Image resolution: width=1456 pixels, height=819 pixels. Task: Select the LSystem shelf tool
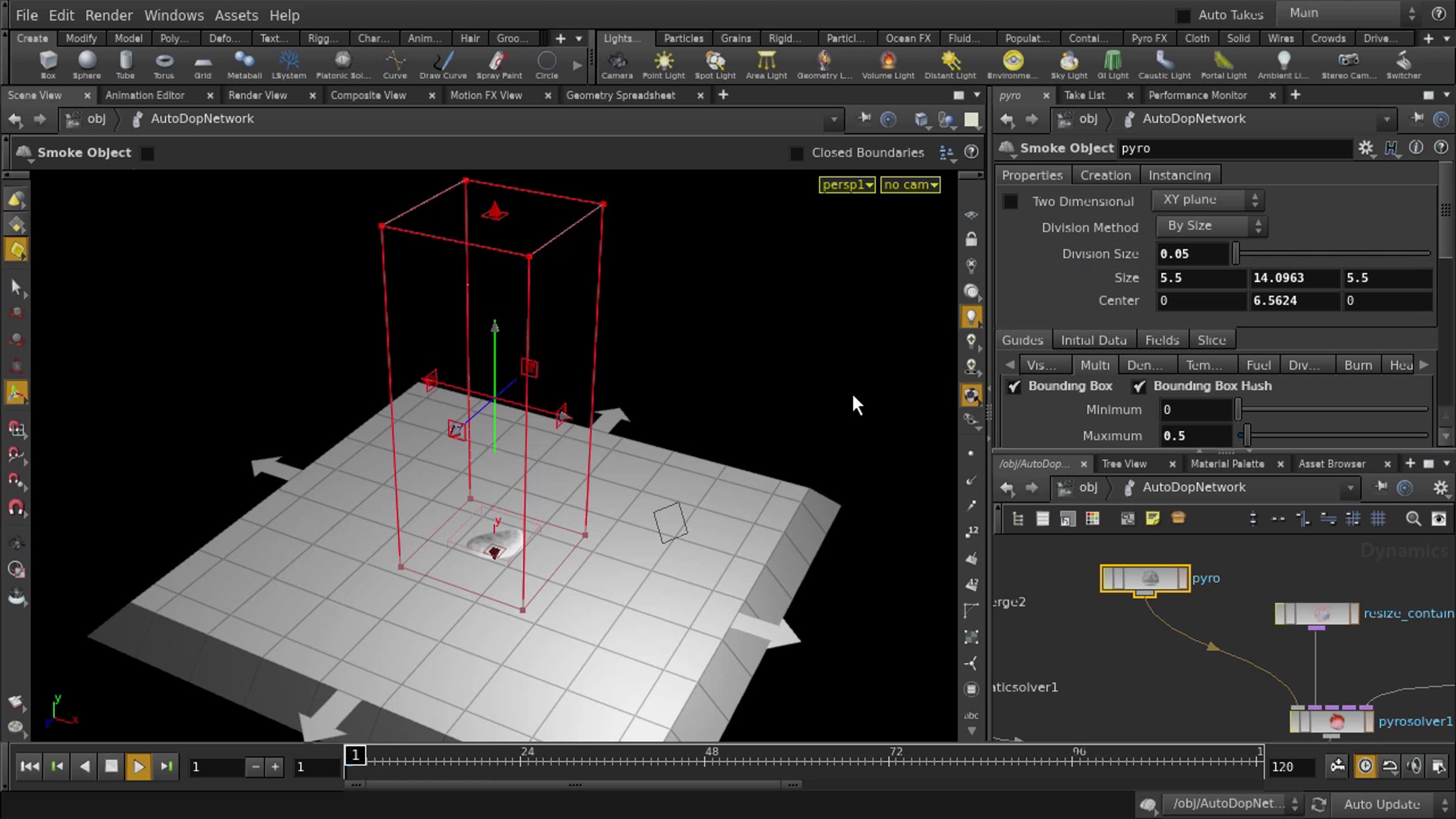pyautogui.click(x=289, y=64)
